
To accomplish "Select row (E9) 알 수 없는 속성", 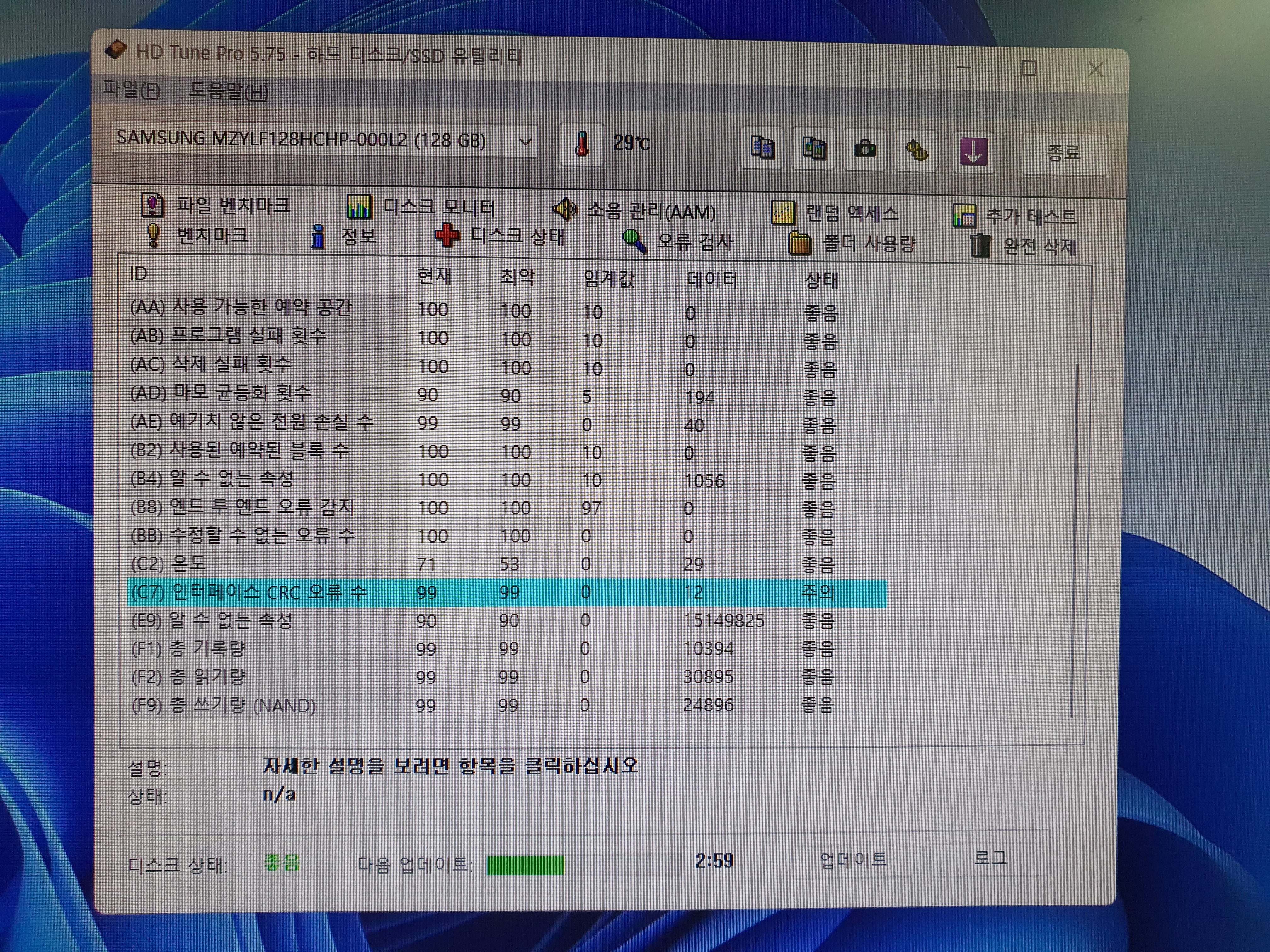I will [x=507, y=620].
